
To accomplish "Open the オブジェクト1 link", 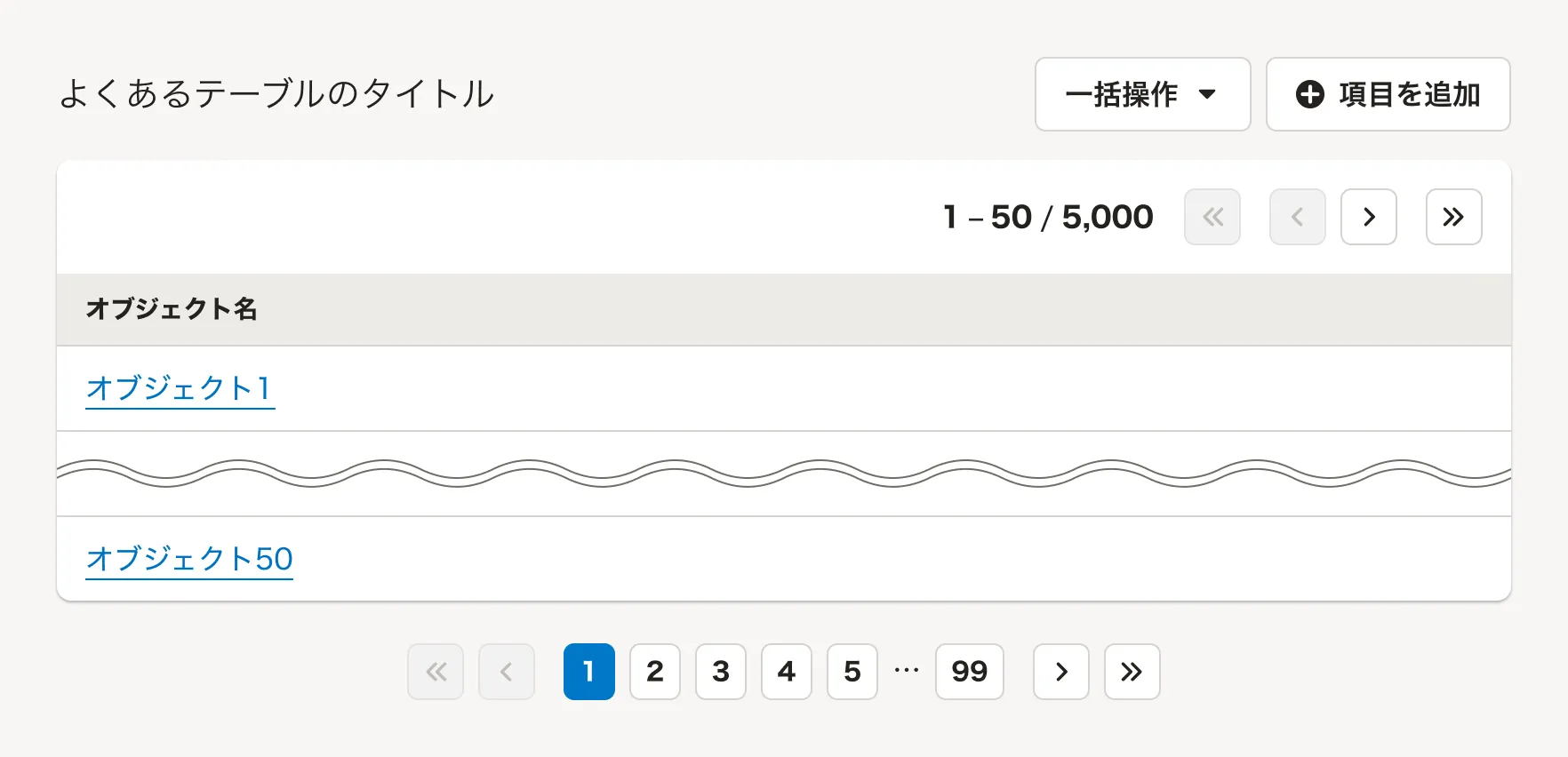I will tap(180, 388).
